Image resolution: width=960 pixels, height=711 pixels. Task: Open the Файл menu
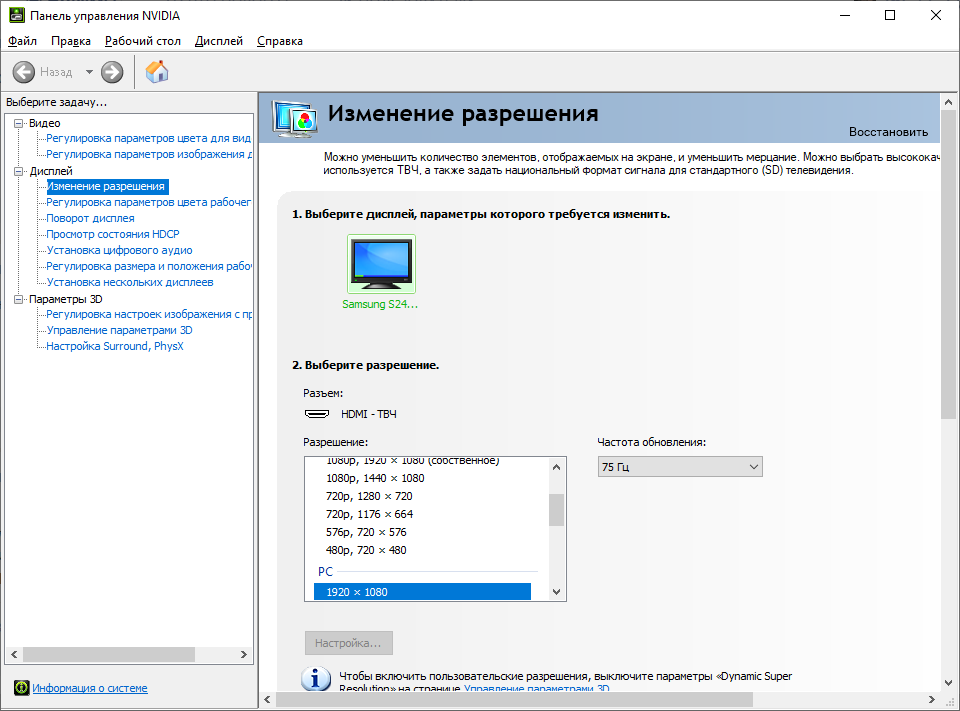(22, 41)
